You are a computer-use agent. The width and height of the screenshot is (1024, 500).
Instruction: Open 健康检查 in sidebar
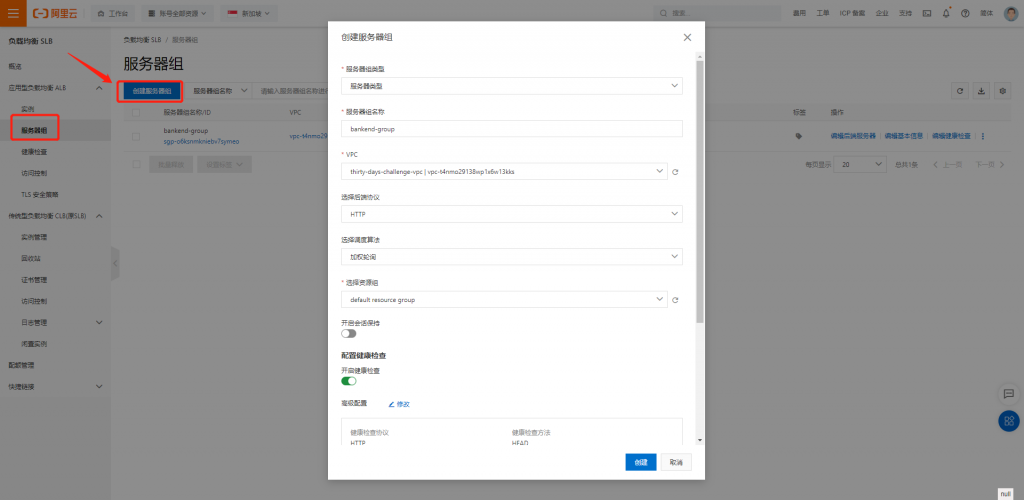[x=34, y=151]
